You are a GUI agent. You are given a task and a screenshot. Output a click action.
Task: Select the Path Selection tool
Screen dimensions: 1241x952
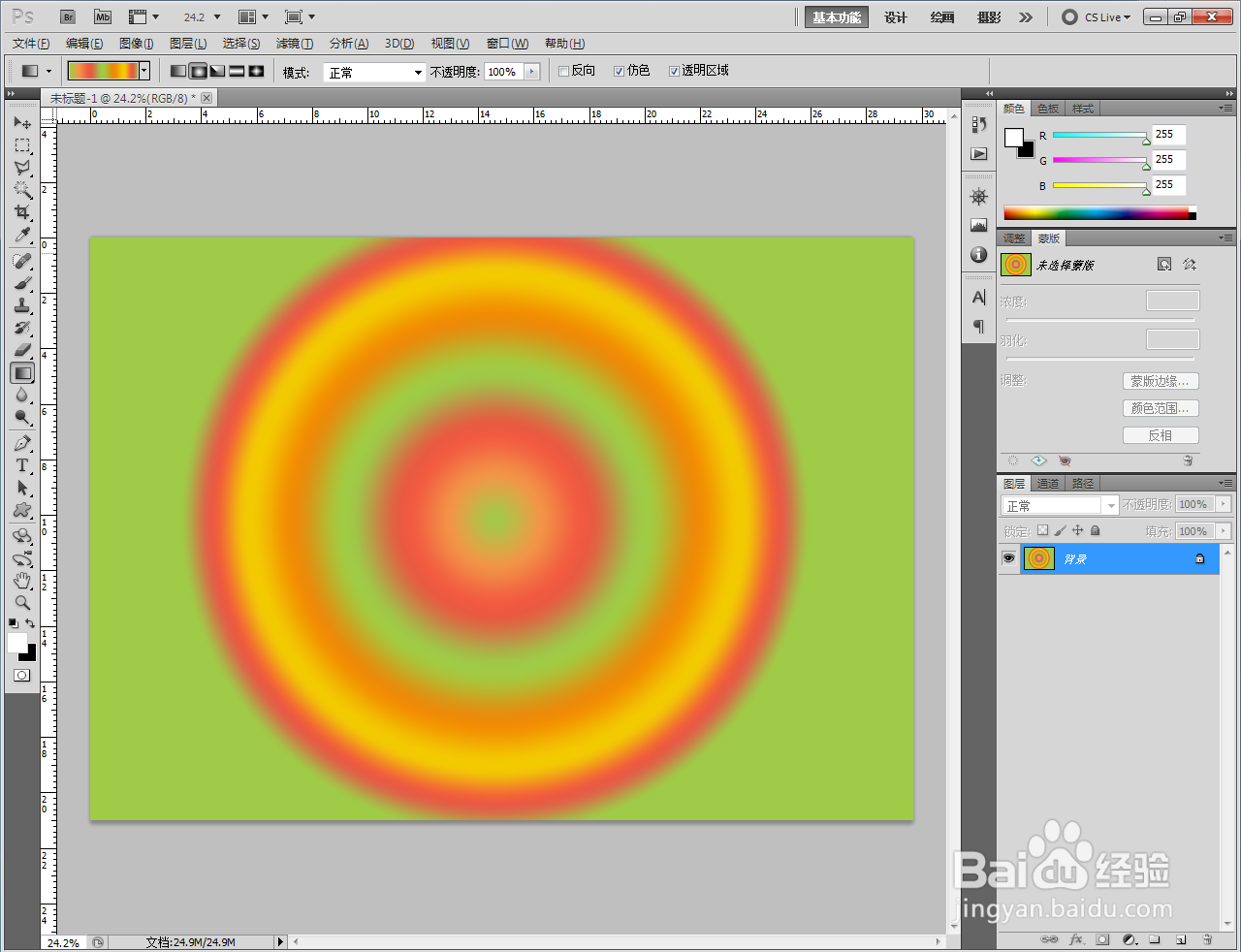(x=22, y=488)
